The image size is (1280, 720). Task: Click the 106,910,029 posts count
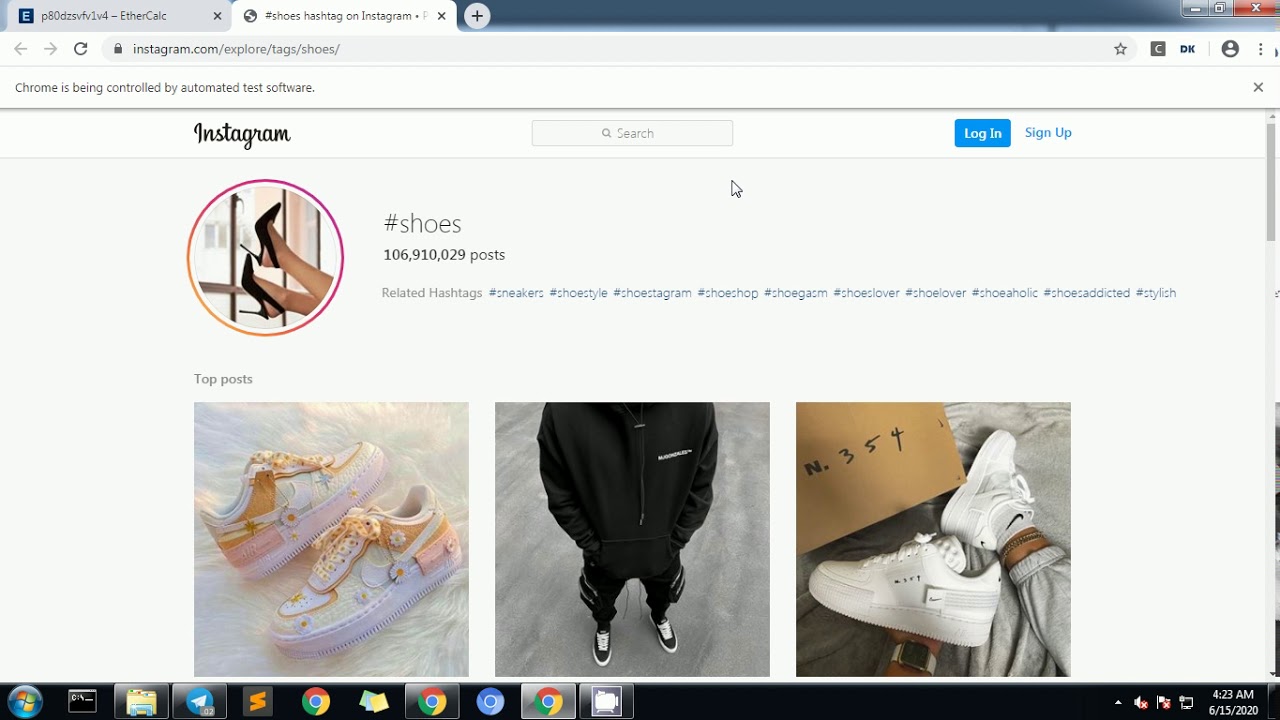tap(444, 255)
